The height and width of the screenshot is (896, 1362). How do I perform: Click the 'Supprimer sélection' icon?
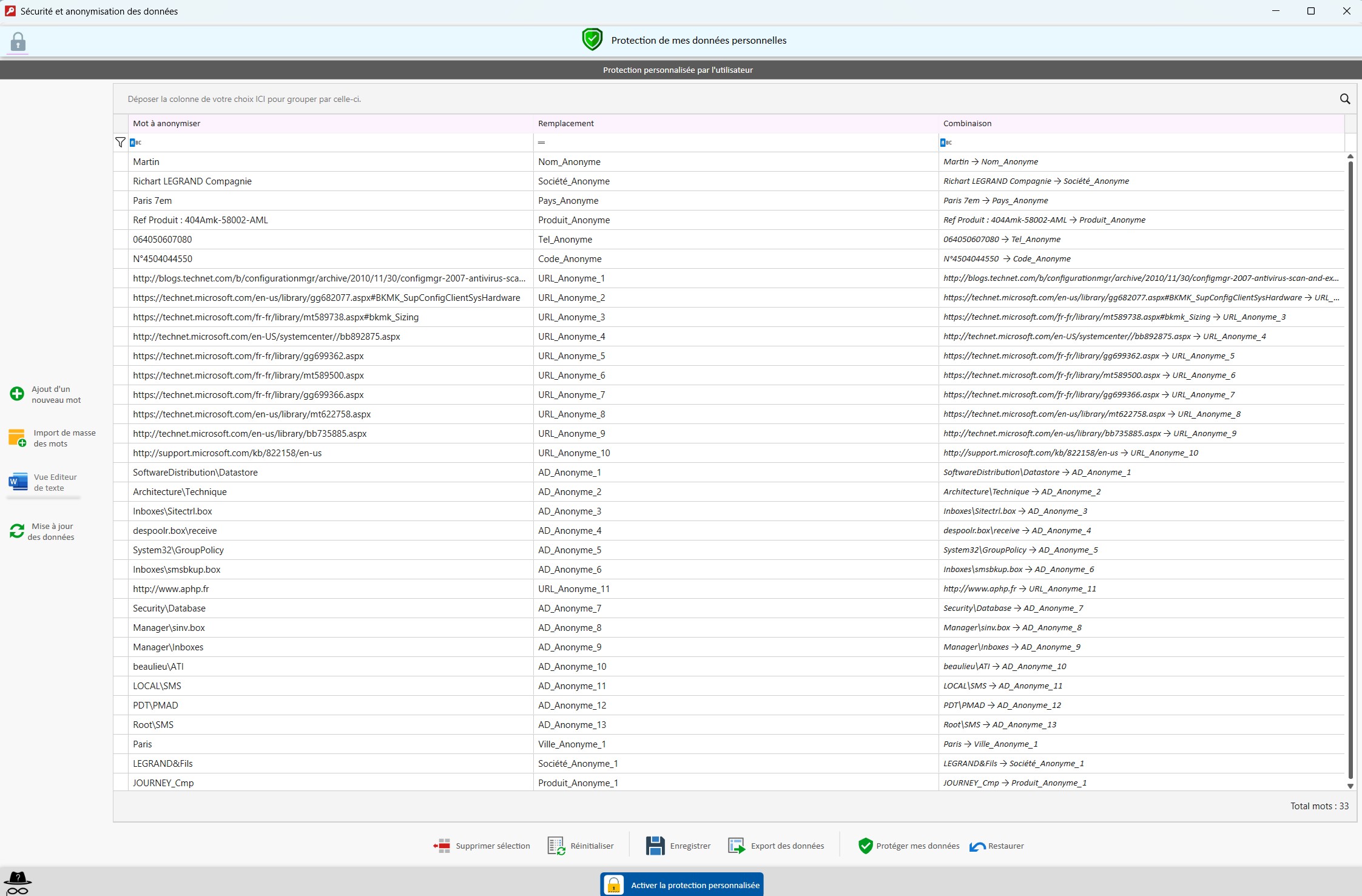[442, 846]
